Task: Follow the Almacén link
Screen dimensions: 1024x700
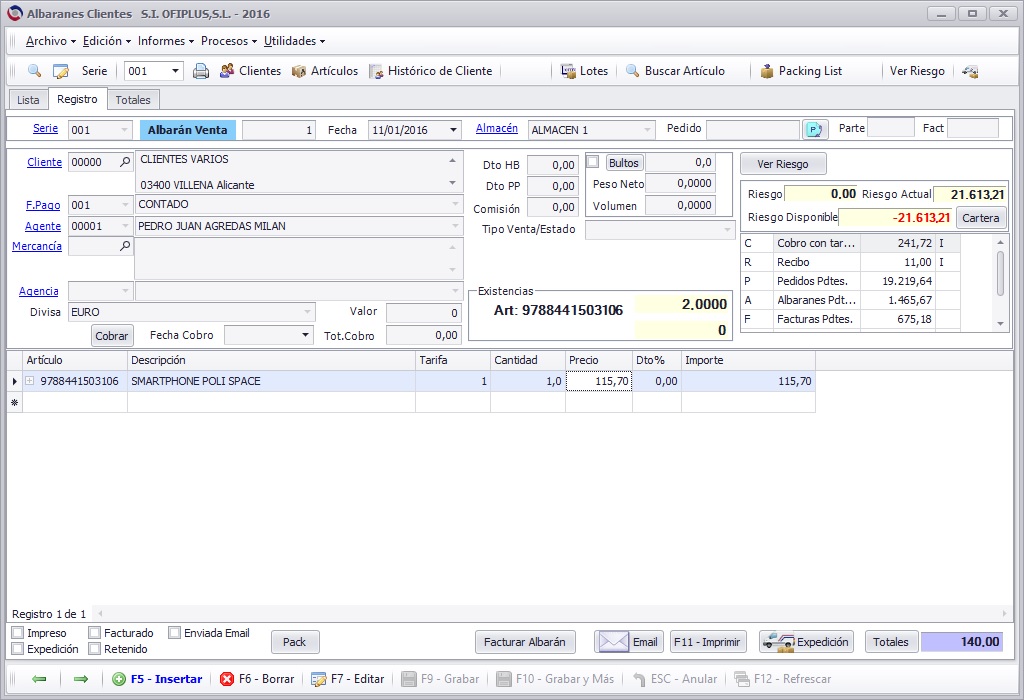Action: coord(496,128)
